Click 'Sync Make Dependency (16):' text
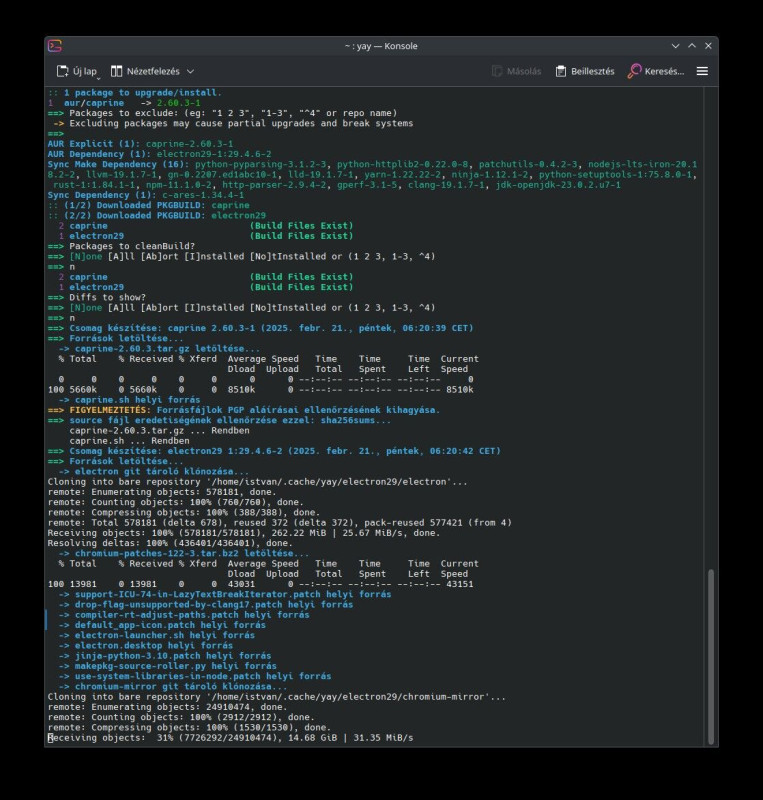763x800 pixels. (118, 164)
